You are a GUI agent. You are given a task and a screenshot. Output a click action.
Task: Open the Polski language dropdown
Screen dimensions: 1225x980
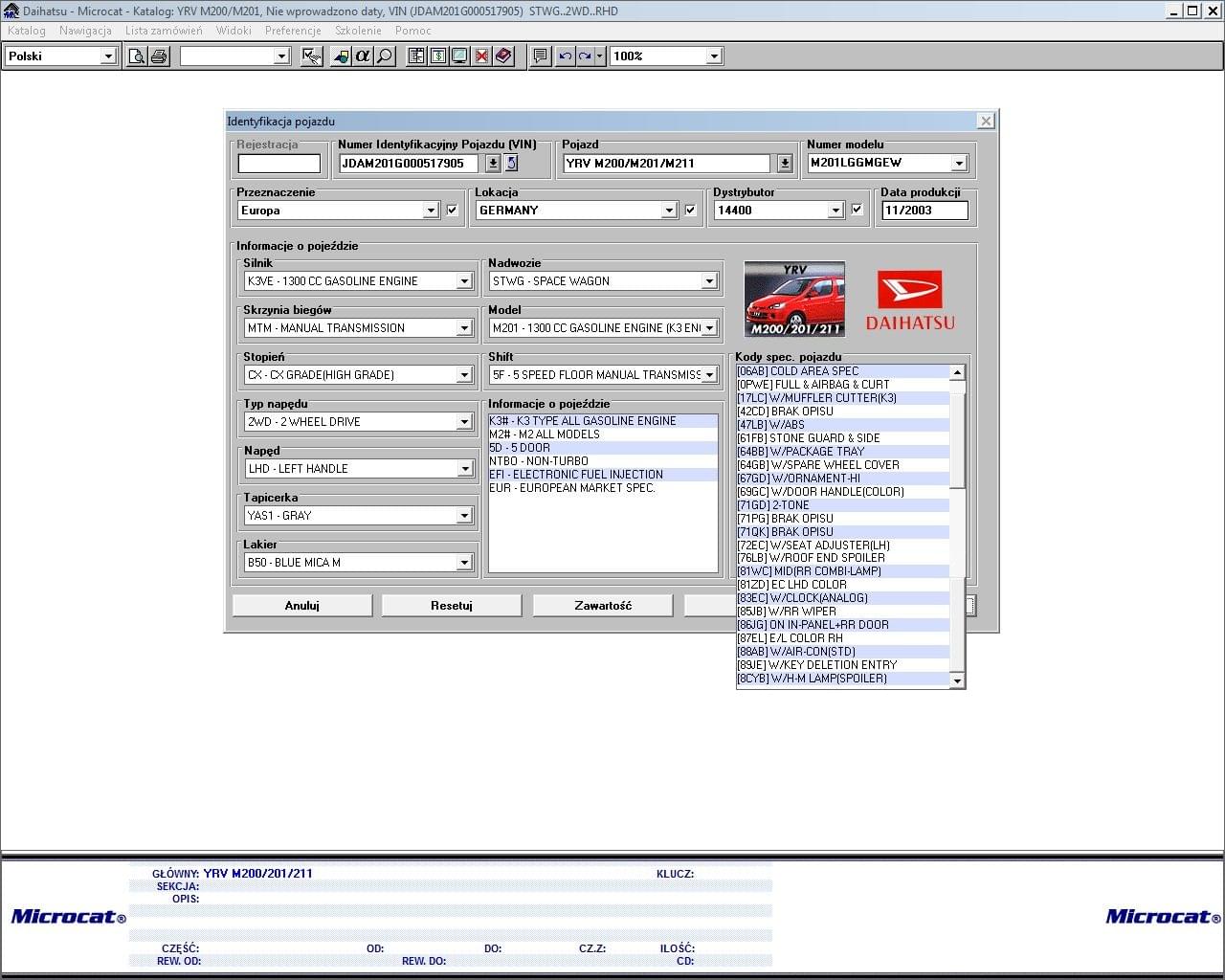pos(108,56)
